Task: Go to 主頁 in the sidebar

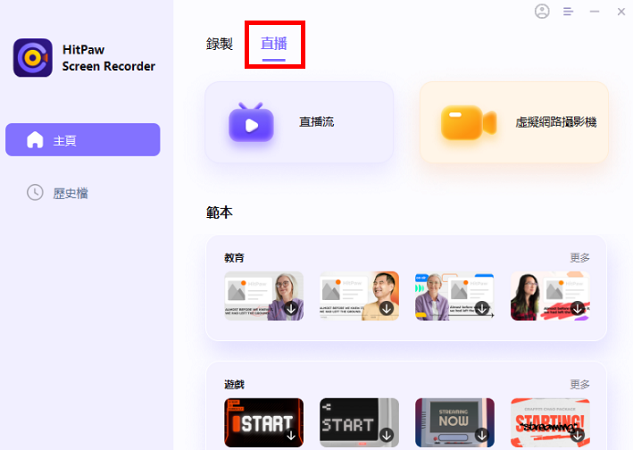Action: [82, 140]
